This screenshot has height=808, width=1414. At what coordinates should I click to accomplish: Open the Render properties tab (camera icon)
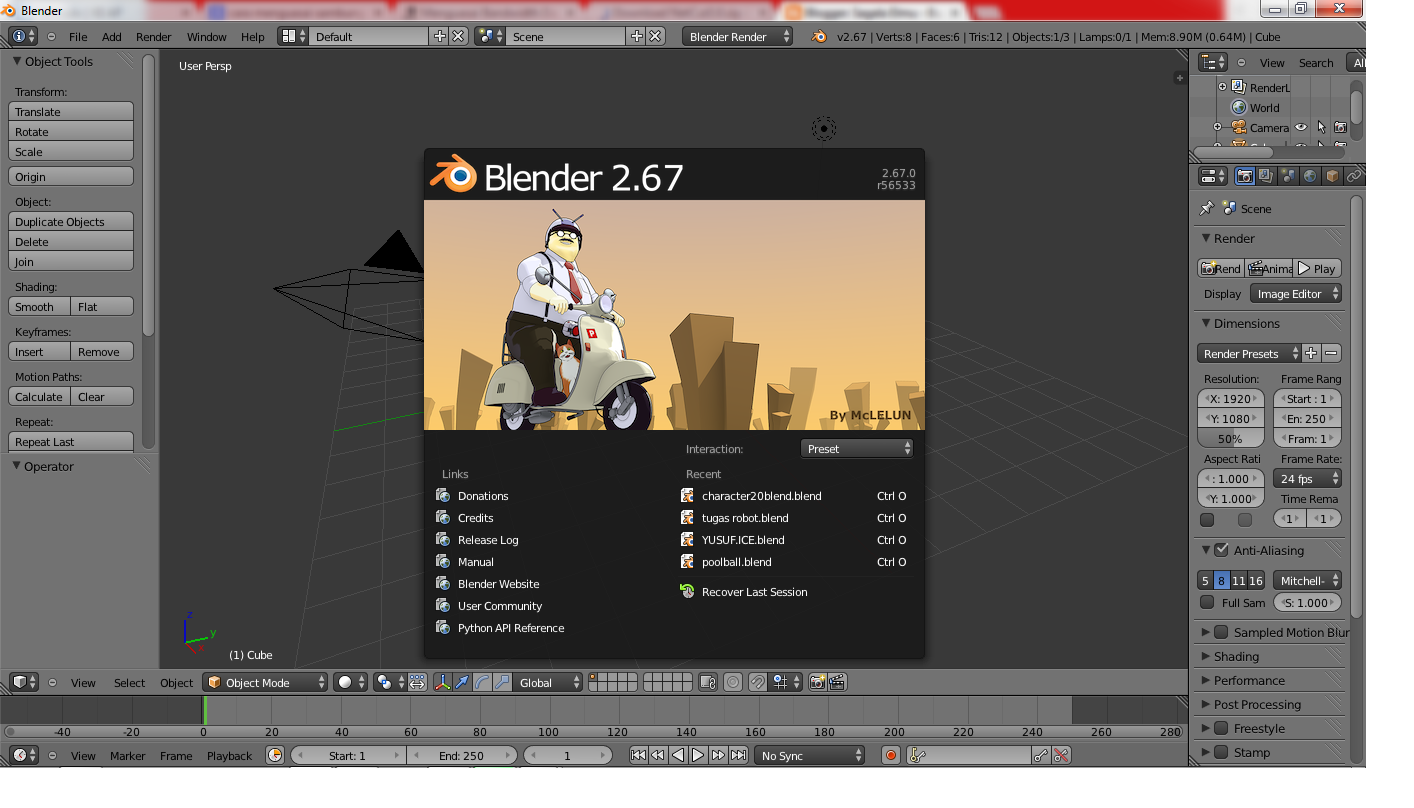[x=1244, y=177]
